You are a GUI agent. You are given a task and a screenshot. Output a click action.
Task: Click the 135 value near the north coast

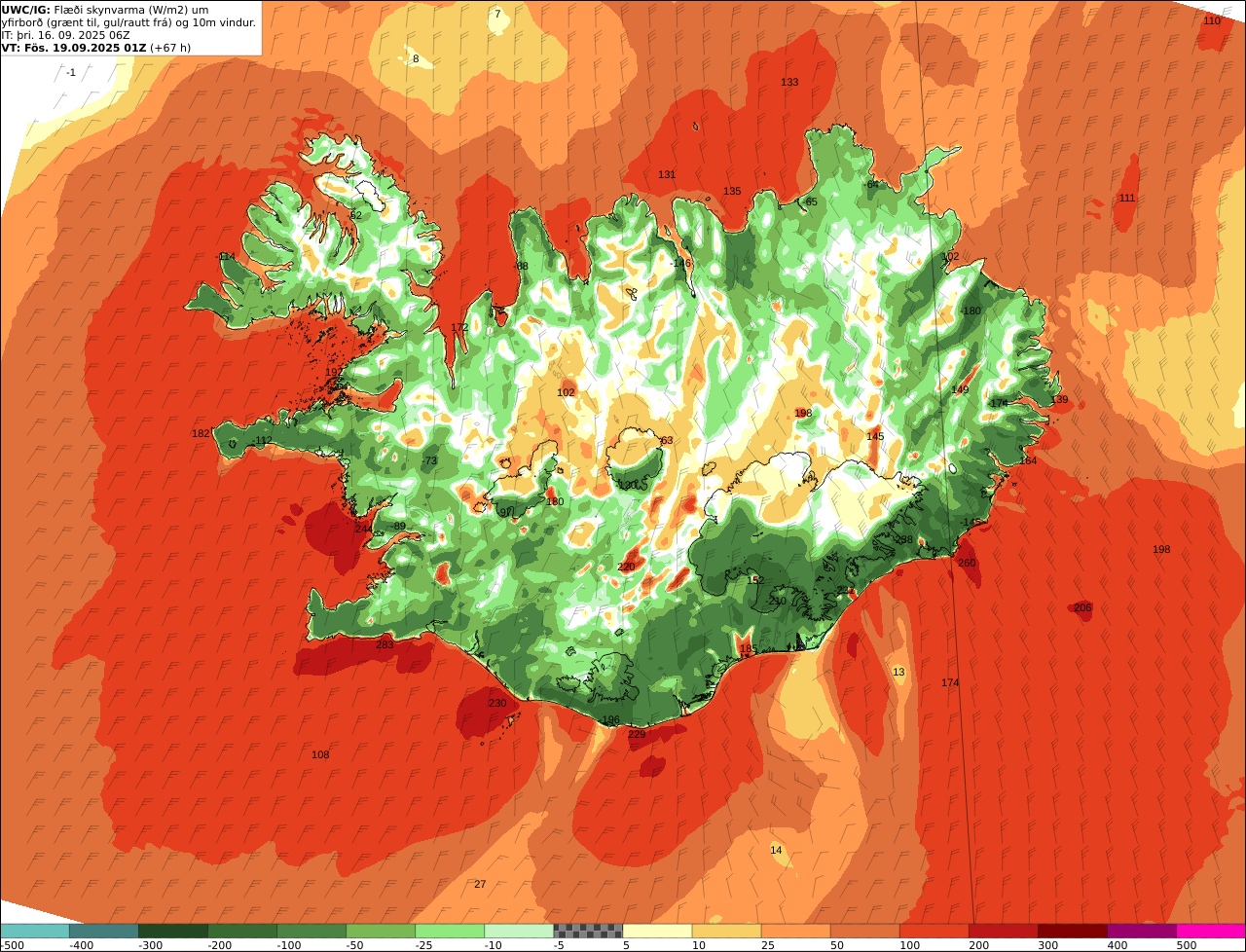tap(732, 191)
